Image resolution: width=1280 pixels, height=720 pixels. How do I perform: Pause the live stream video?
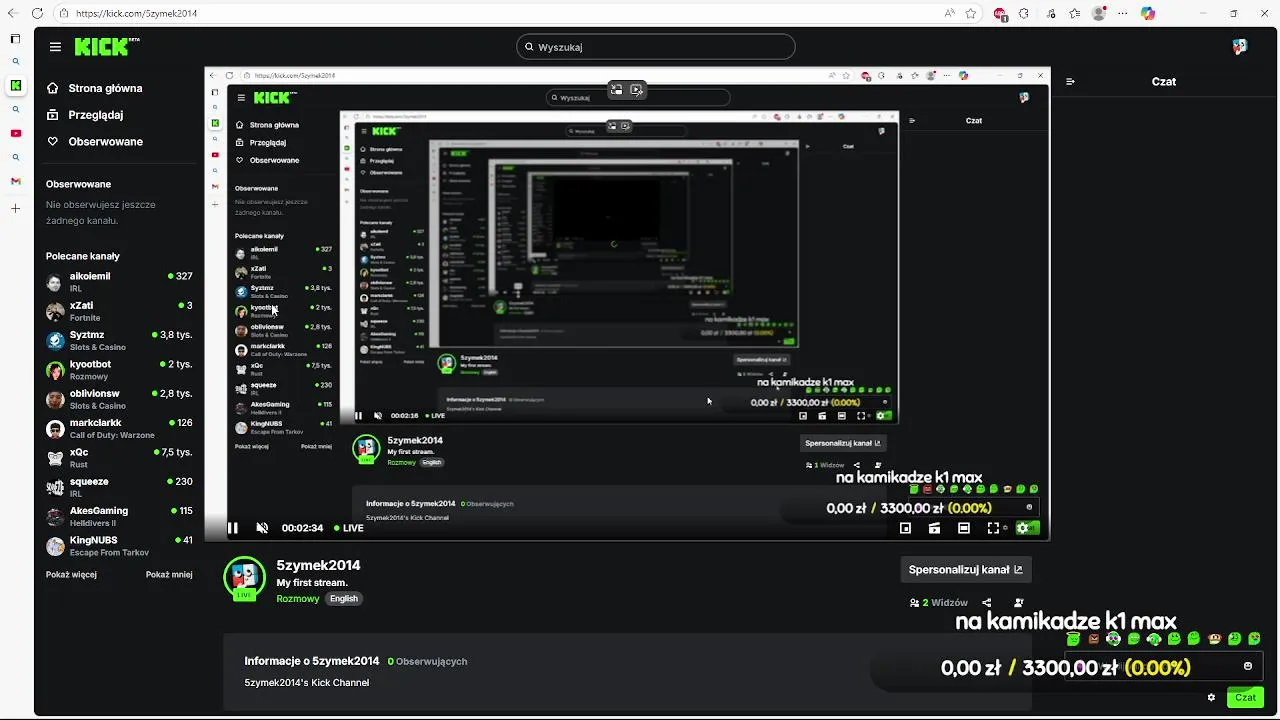[x=233, y=528]
